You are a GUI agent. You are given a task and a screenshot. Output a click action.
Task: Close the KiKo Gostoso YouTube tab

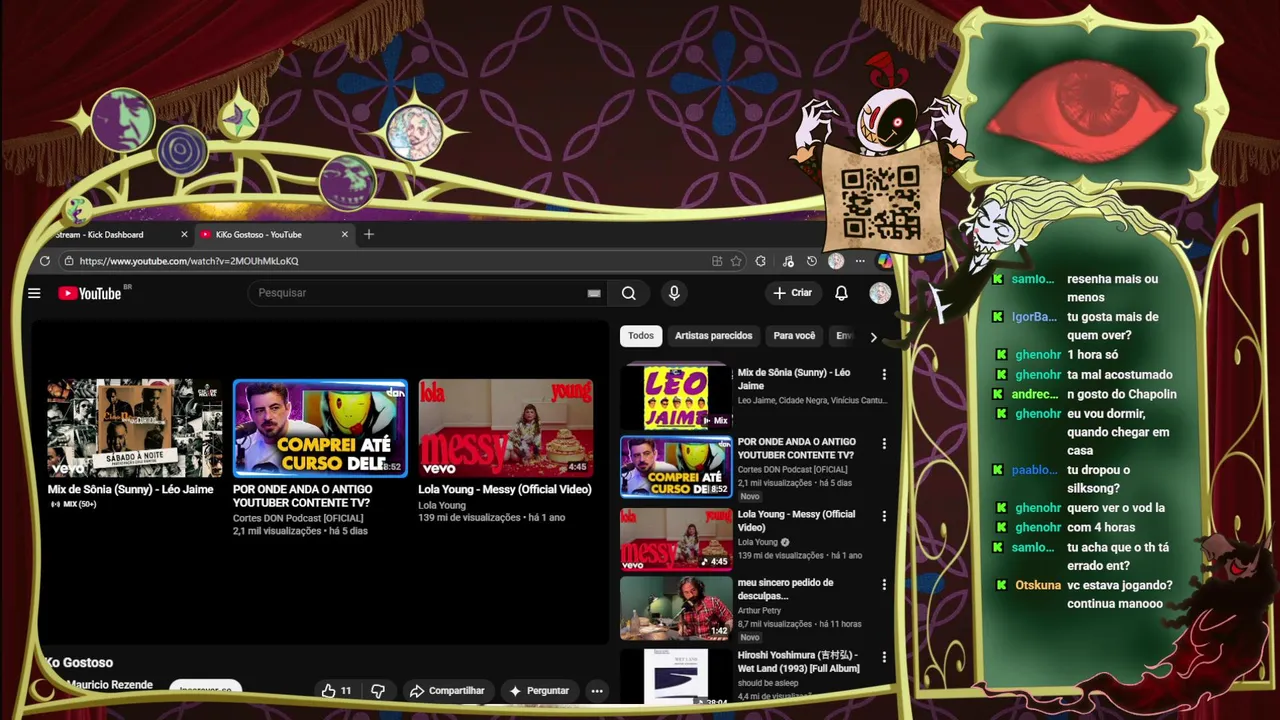[x=345, y=234]
